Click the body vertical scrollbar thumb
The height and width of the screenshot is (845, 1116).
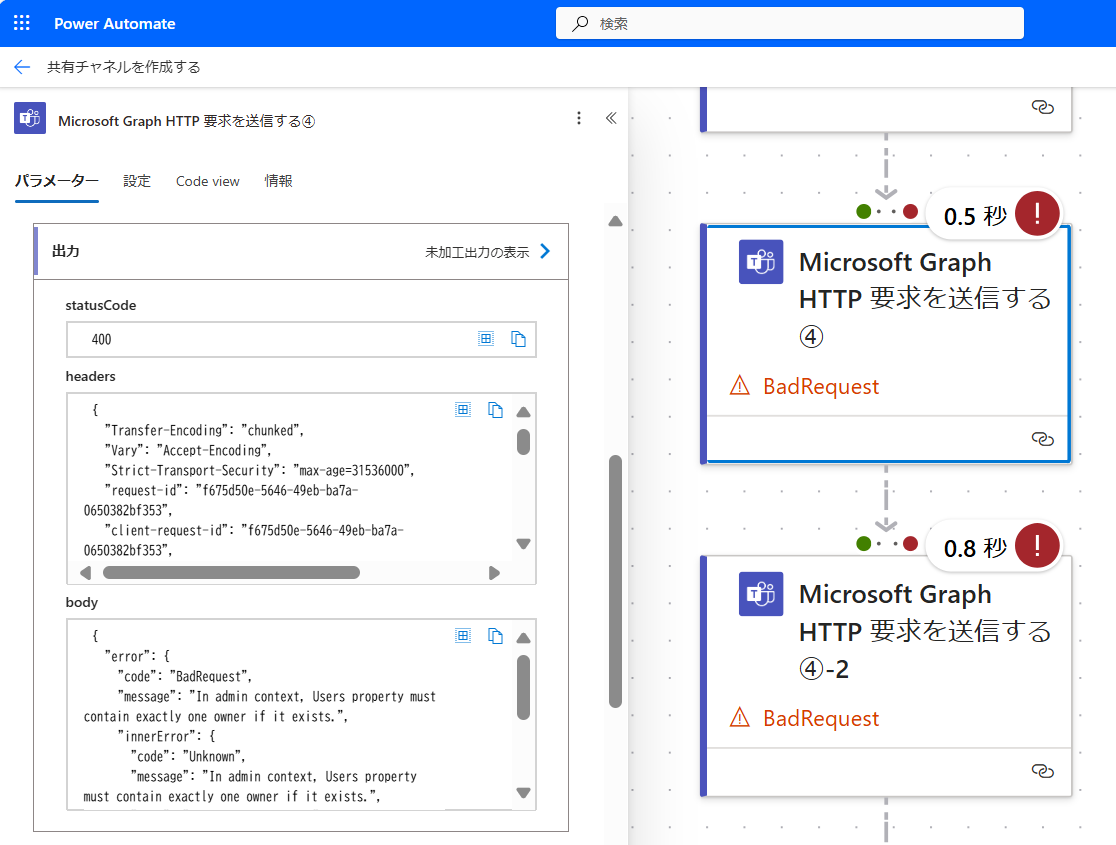pos(524,688)
